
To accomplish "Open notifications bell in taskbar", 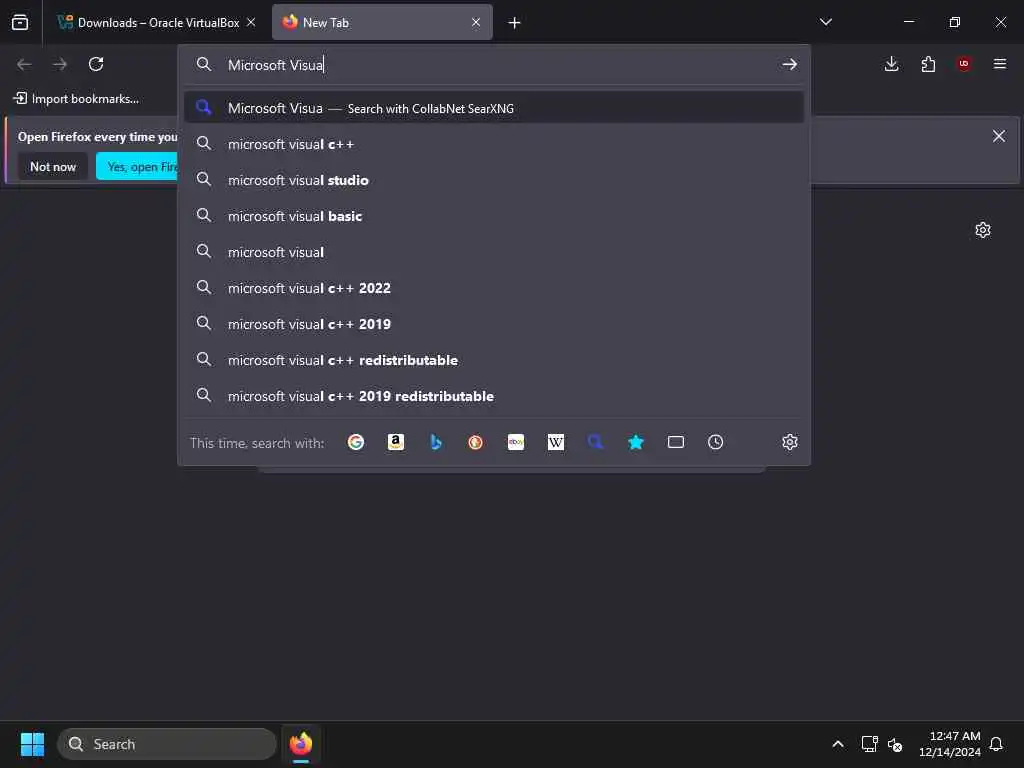I will click(996, 744).
